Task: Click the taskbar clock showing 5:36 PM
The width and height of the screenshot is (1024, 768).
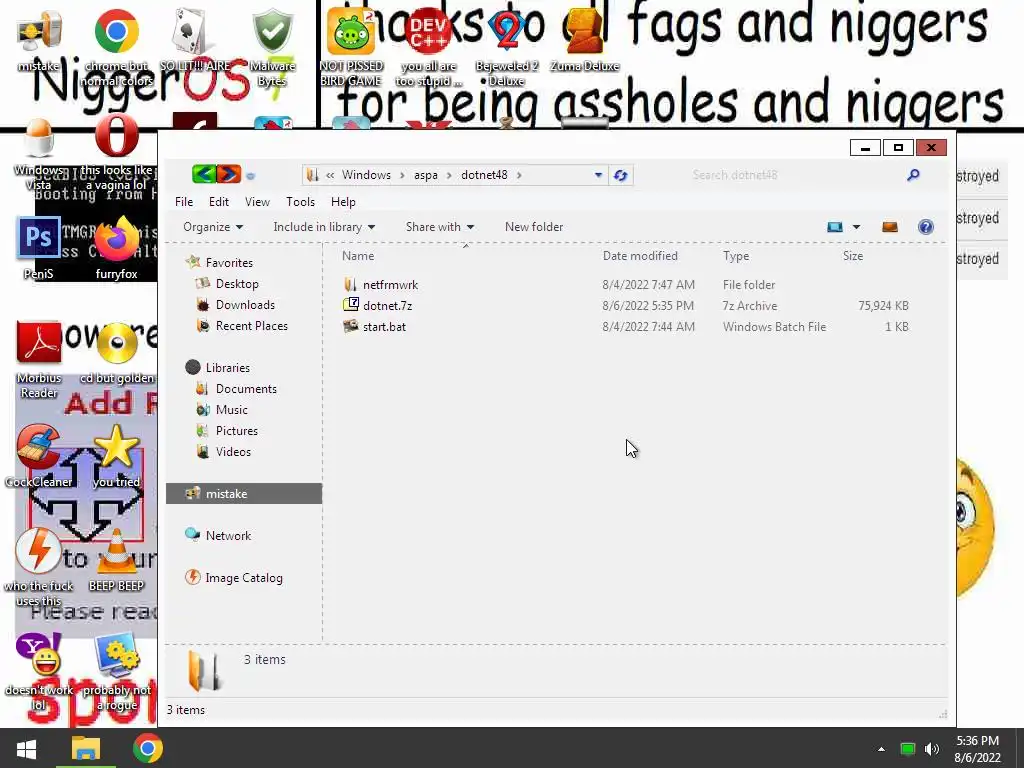Action: [x=978, y=749]
